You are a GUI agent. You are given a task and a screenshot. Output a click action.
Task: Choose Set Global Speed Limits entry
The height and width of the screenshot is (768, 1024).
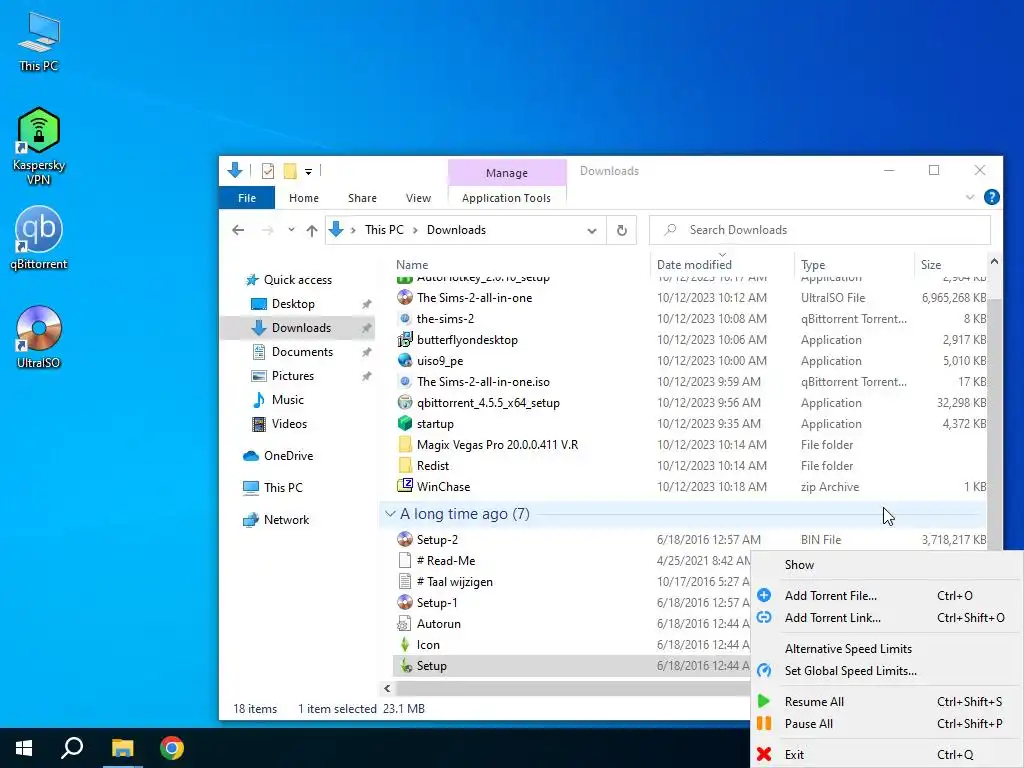[850, 671]
